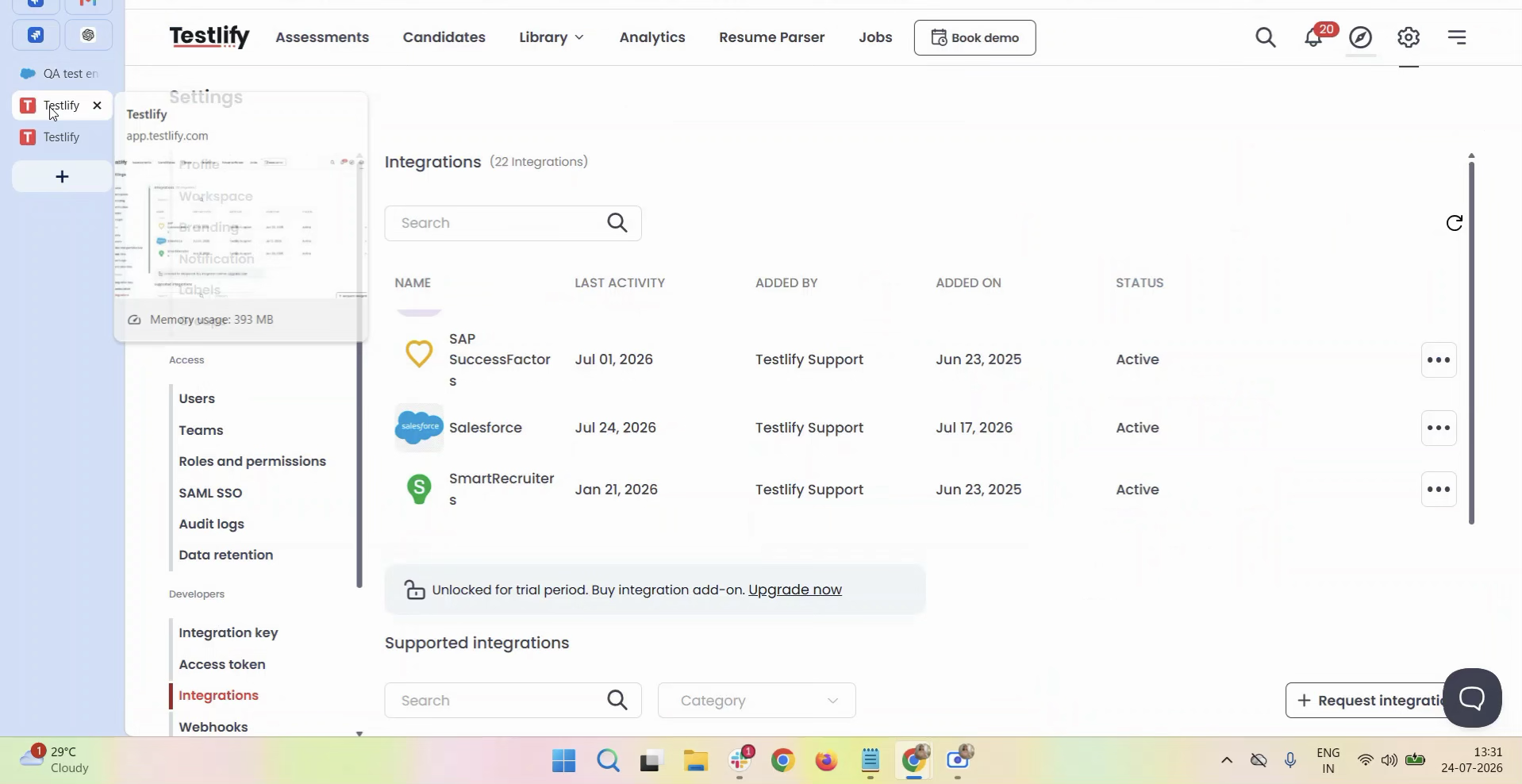Open more options for the SmartRecruiters row
1522x784 pixels.
(1439, 490)
